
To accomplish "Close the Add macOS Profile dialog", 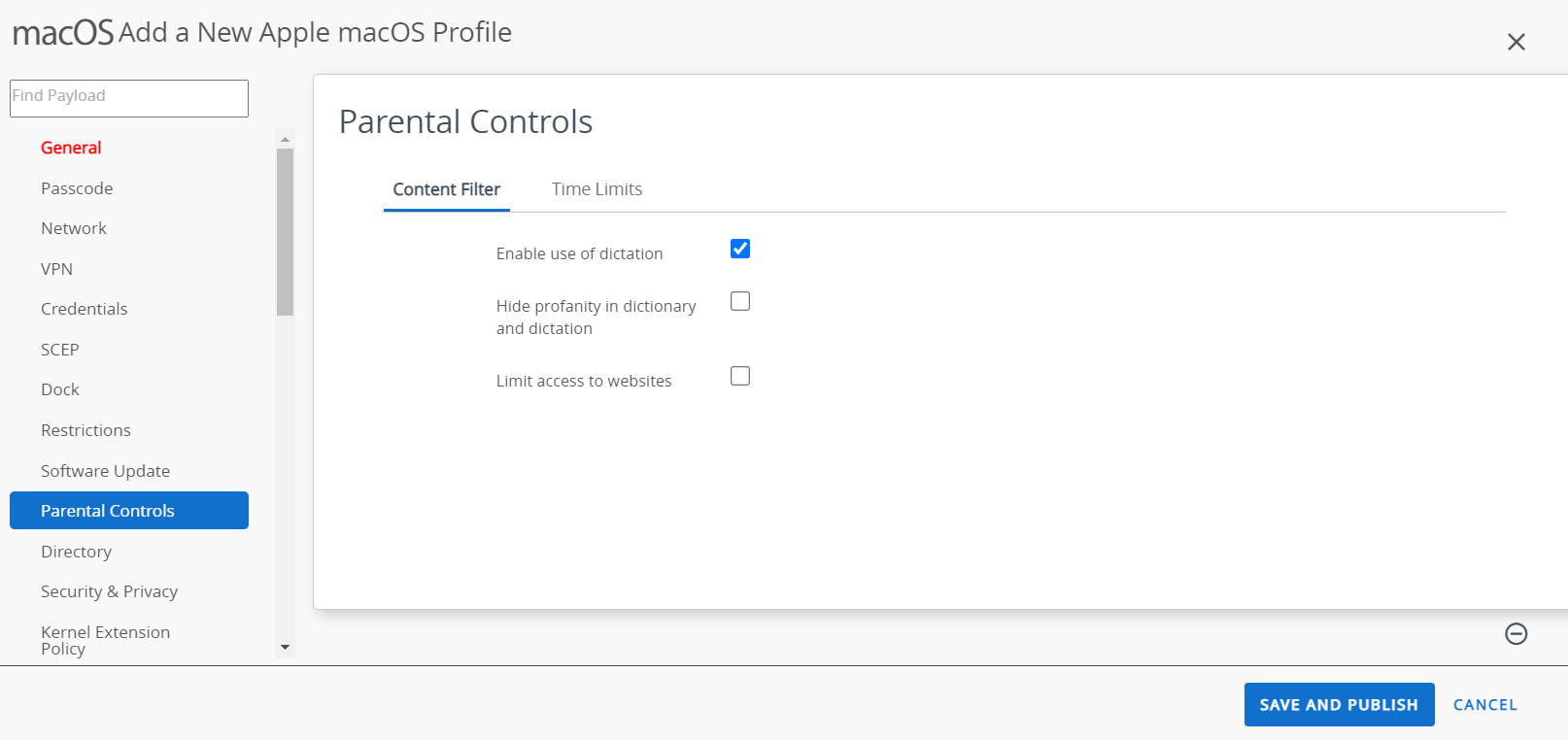I will 1516,42.
